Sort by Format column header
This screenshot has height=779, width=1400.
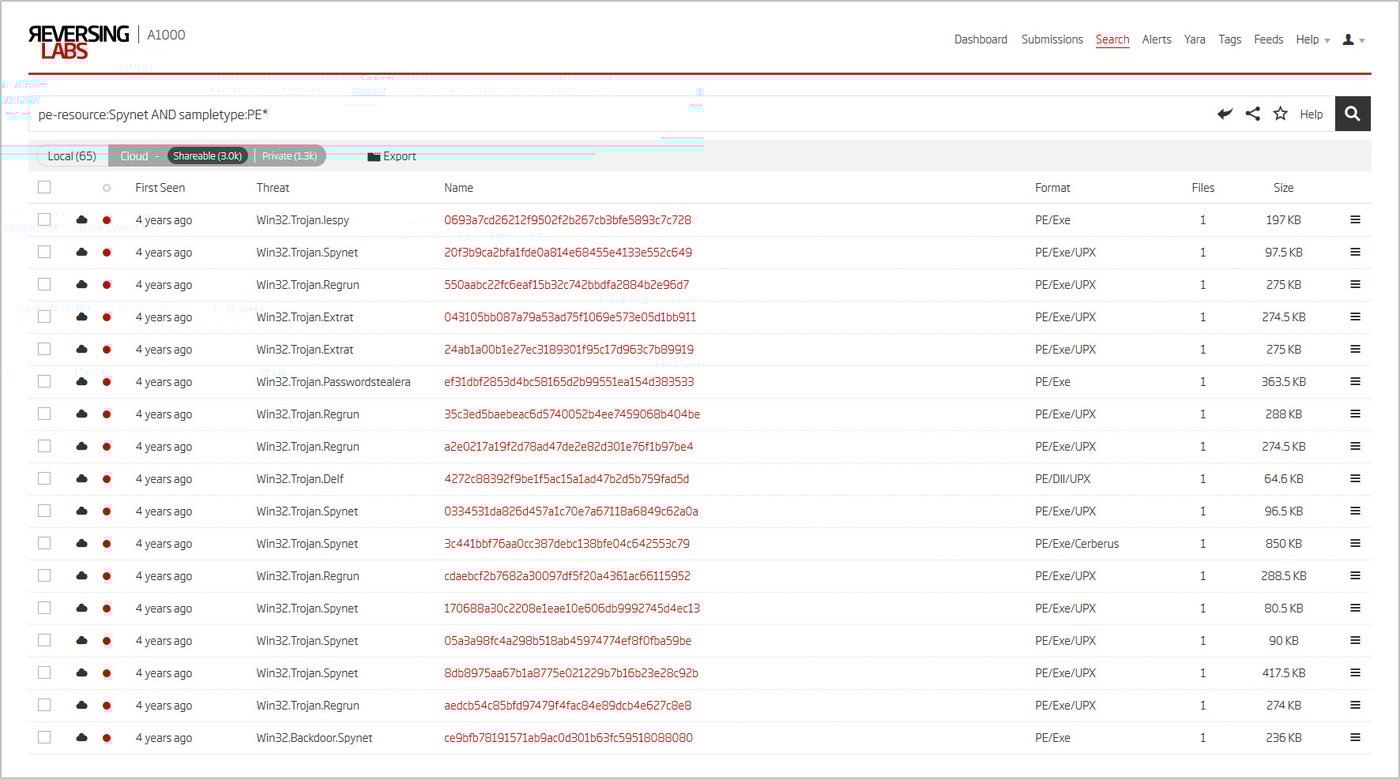(1053, 188)
